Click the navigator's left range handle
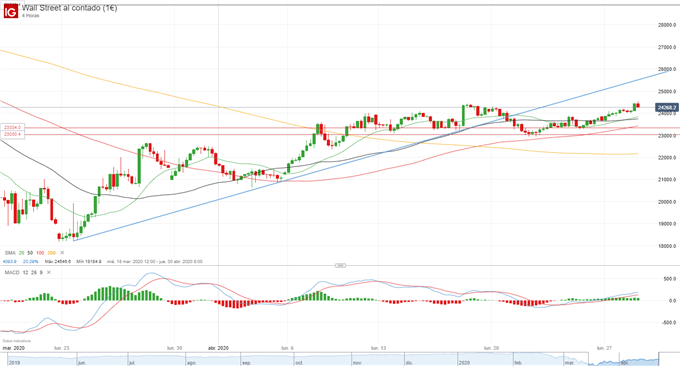Screen dimensions: 680x366 coord(588,359)
